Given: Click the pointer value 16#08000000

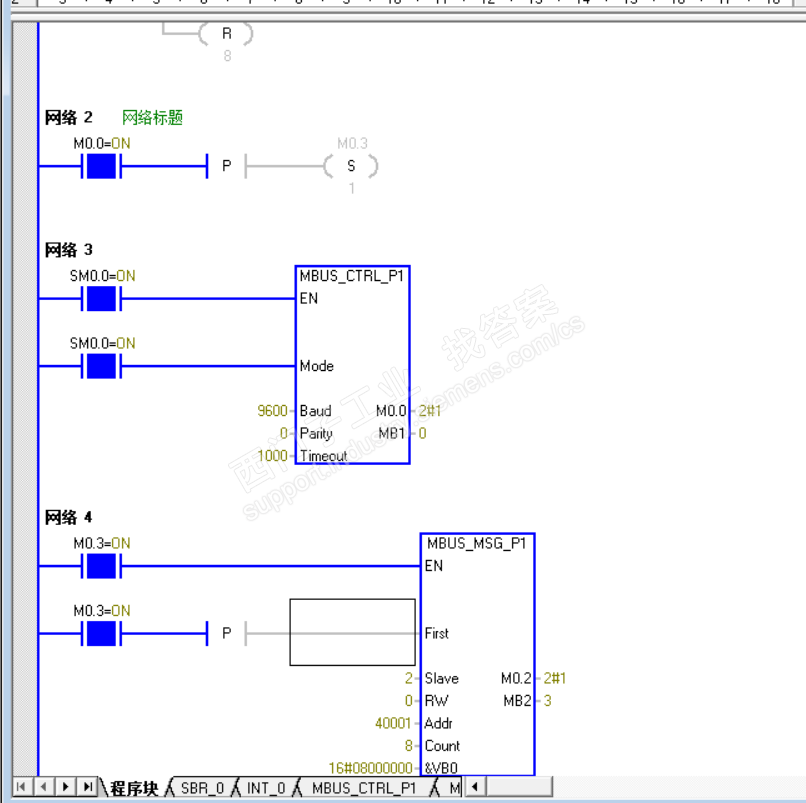Looking at the screenshot, I should click(371, 768).
